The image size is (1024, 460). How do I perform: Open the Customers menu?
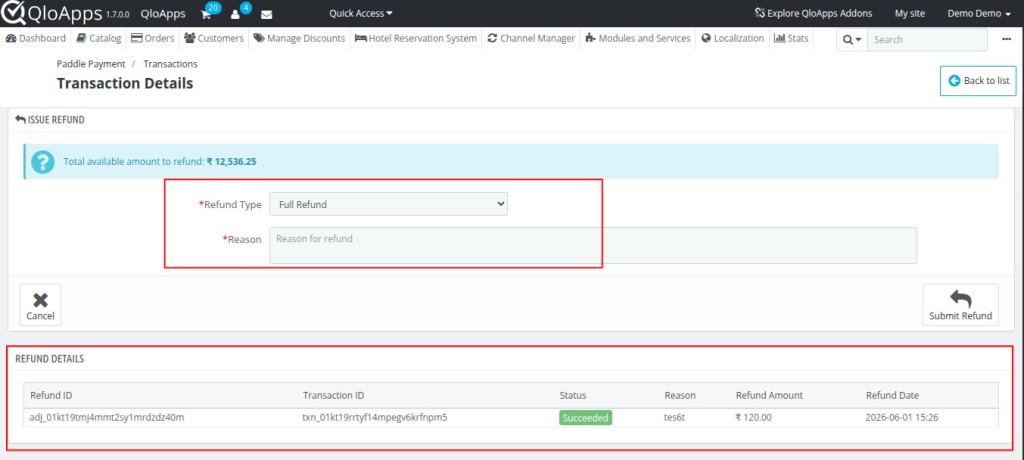214,39
